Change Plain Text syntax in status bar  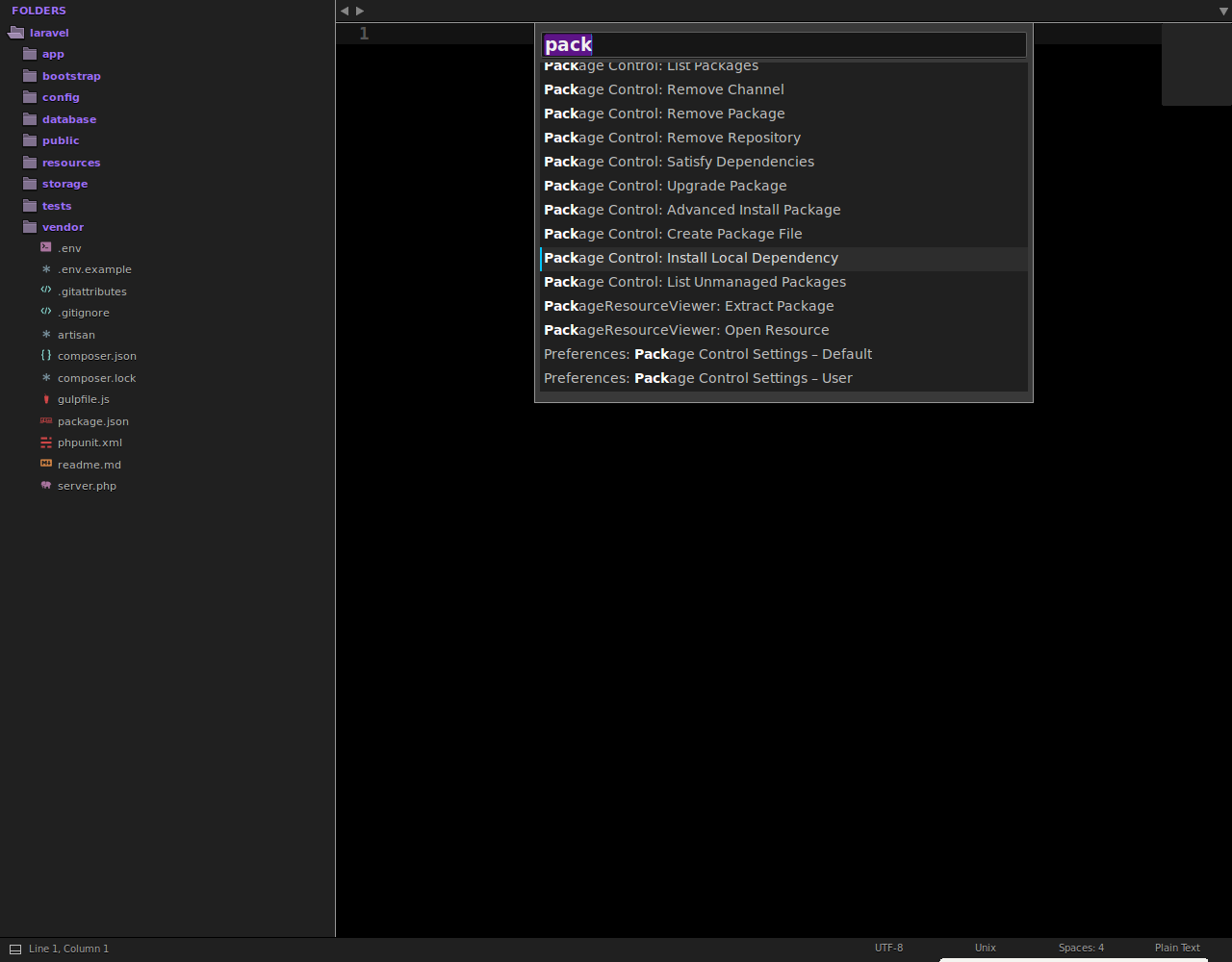pos(1177,948)
